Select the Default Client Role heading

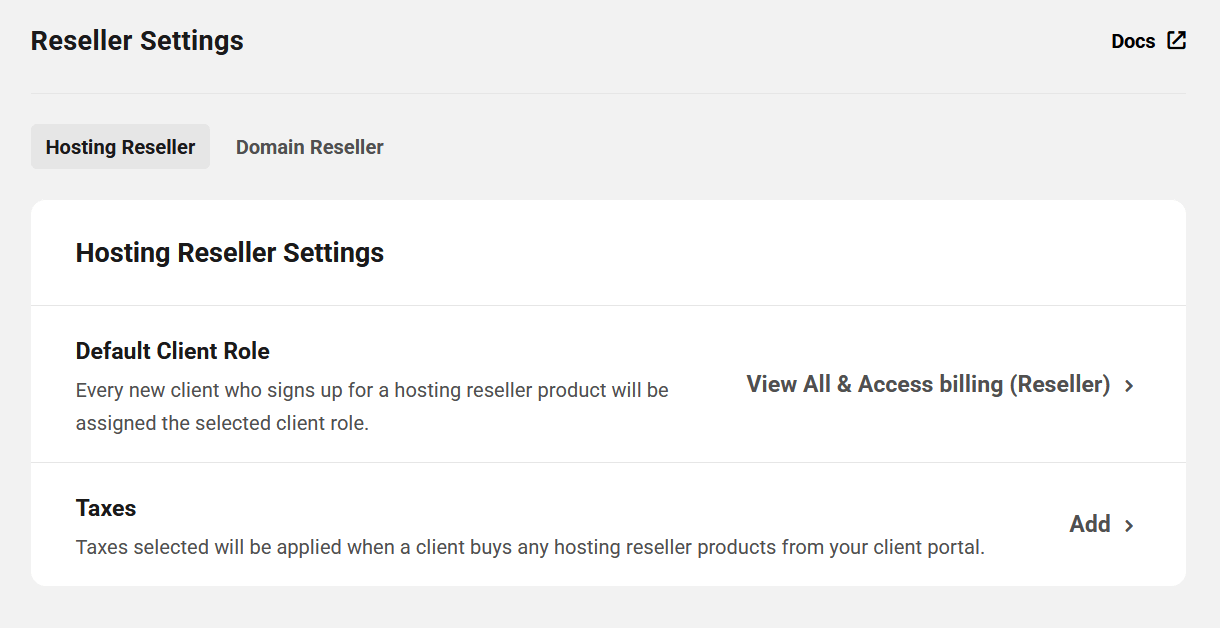[x=173, y=351]
